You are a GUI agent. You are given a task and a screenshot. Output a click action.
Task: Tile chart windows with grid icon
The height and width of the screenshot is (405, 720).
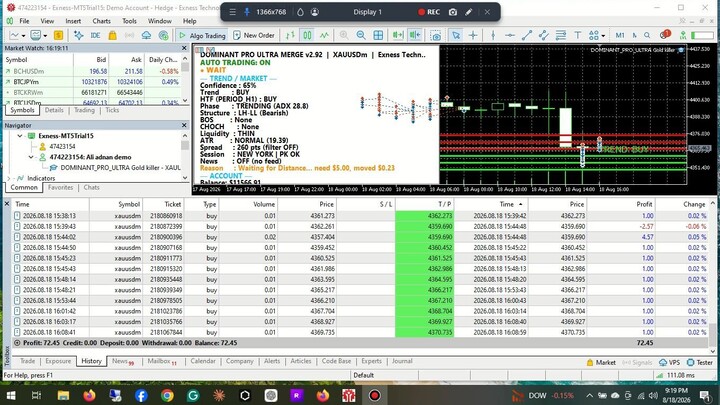click(x=378, y=35)
